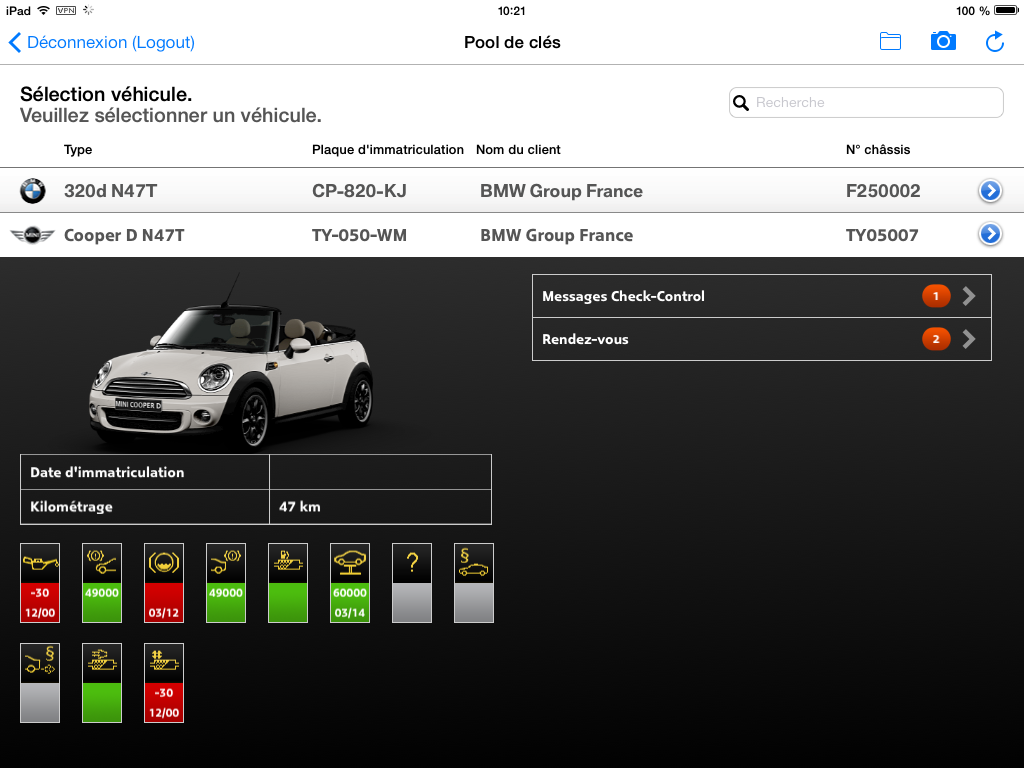
Task: Select the vehicle check lift indicator
Action: tap(350, 583)
